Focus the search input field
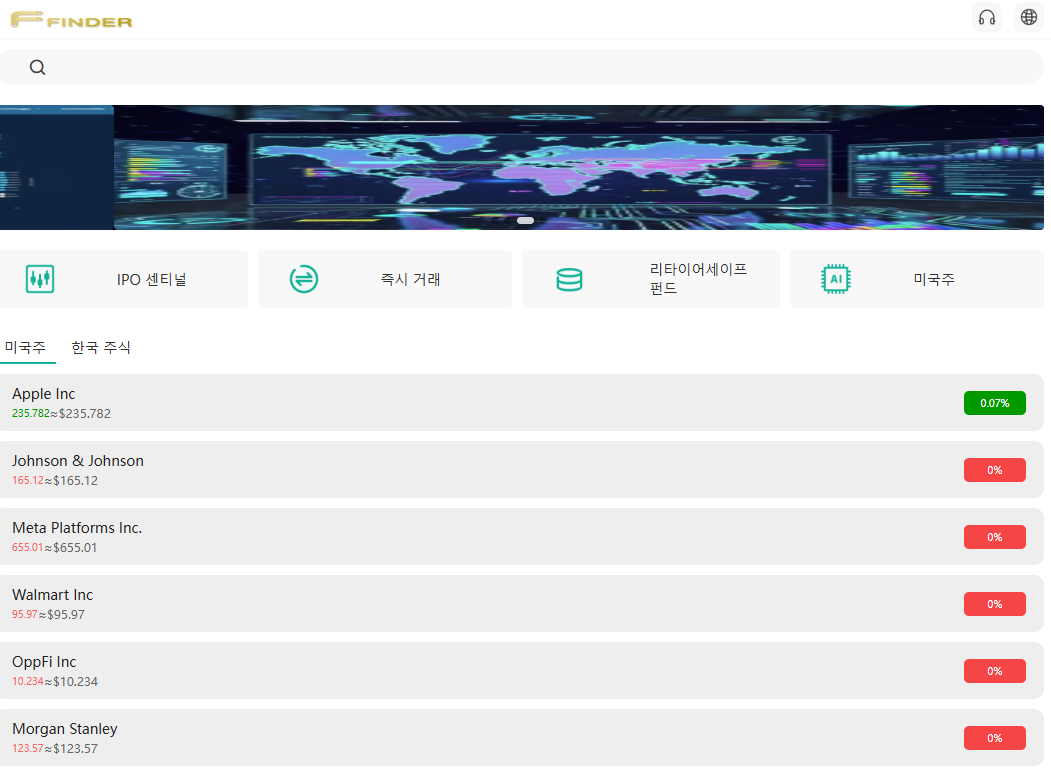Viewport: 1051px width, 772px height. [521, 67]
